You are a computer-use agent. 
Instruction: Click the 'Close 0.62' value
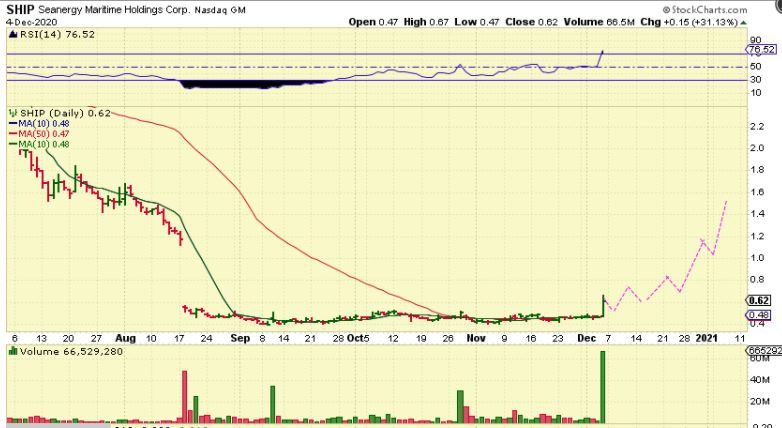(x=531, y=22)
